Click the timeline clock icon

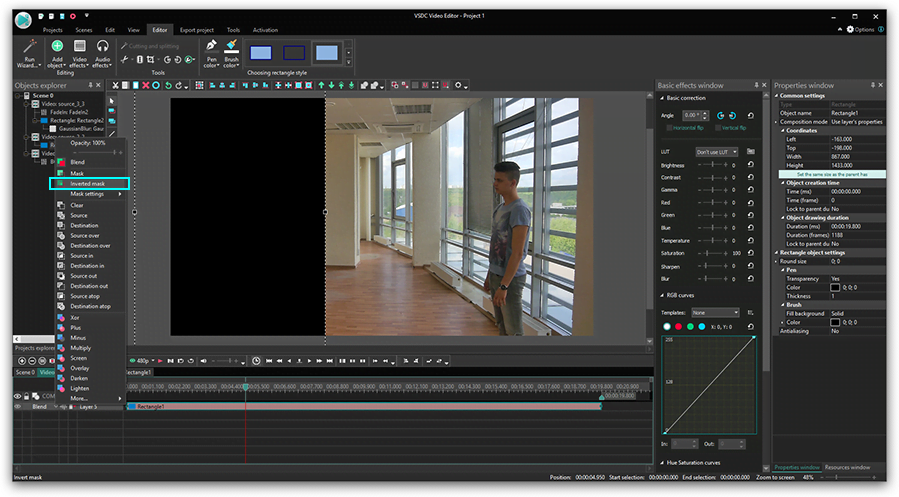coord(256,361)
